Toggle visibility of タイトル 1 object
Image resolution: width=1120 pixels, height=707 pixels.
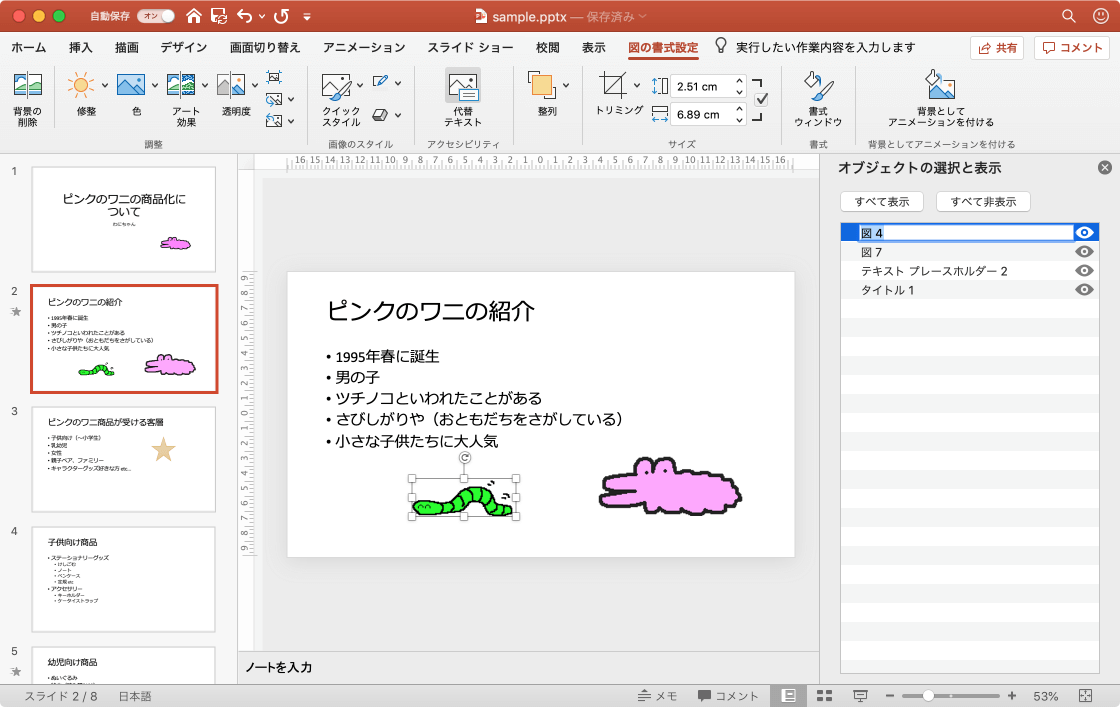pyautogui.click(x=1084, y=290)
